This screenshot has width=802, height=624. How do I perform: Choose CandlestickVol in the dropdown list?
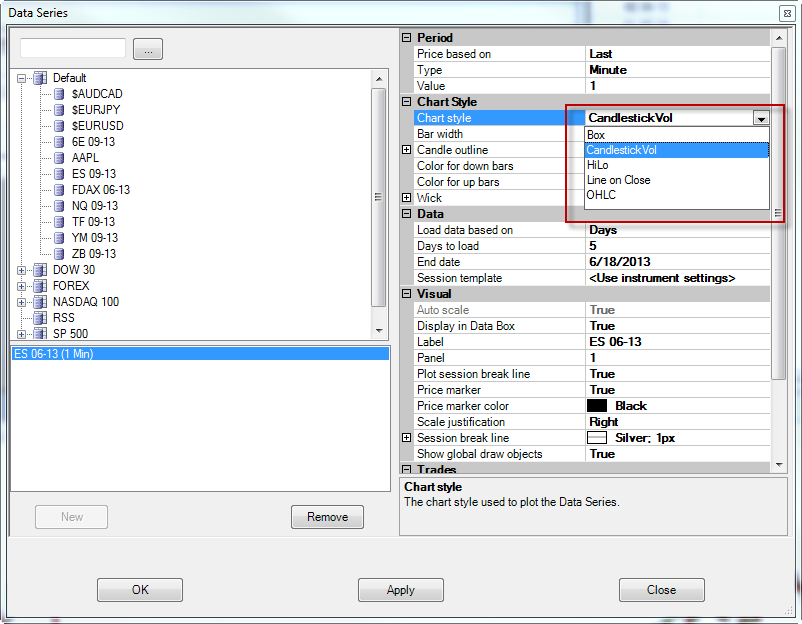(677, 150)
